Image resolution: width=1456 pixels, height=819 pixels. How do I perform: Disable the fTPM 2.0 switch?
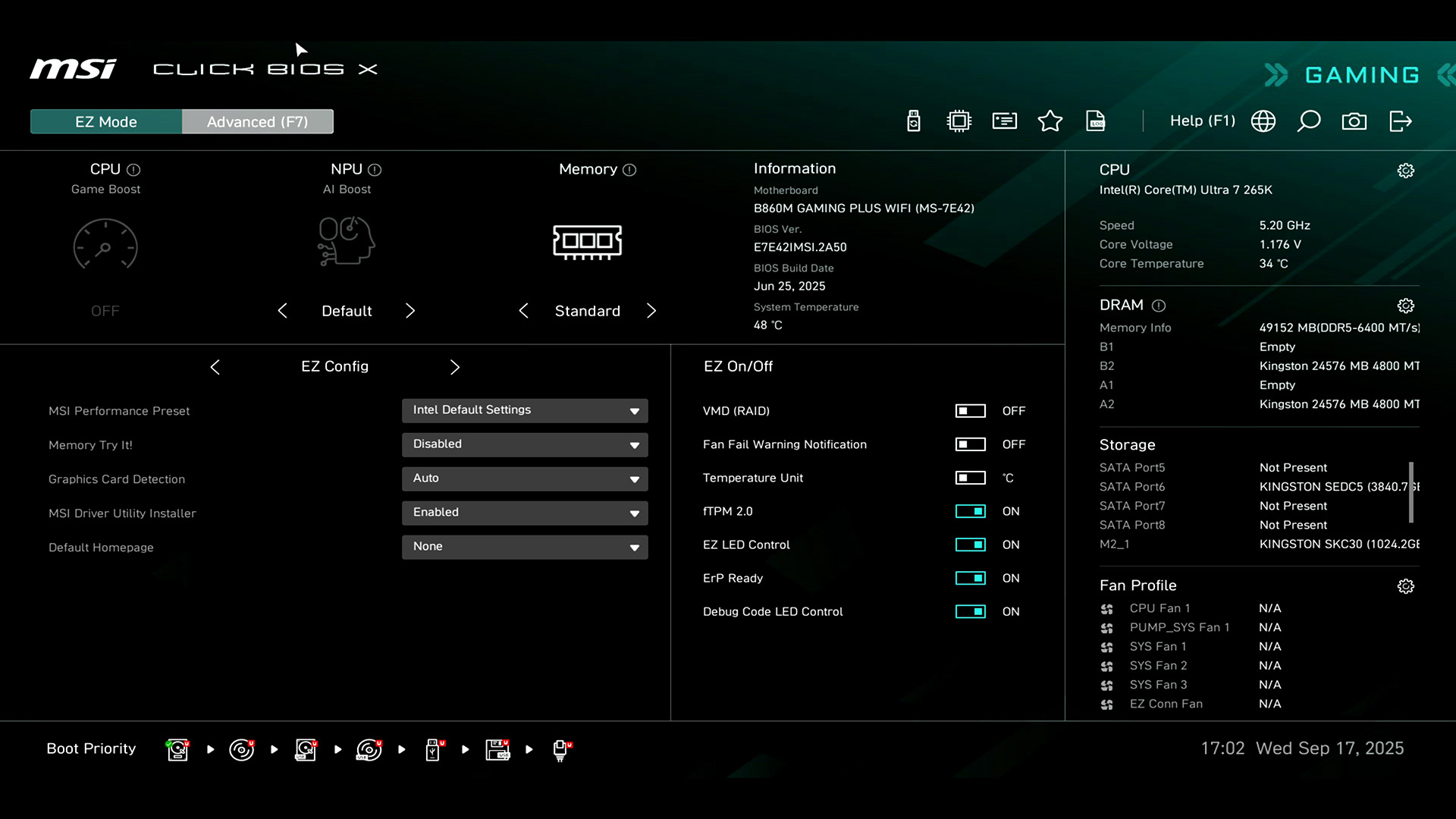[x=970, y=511]
